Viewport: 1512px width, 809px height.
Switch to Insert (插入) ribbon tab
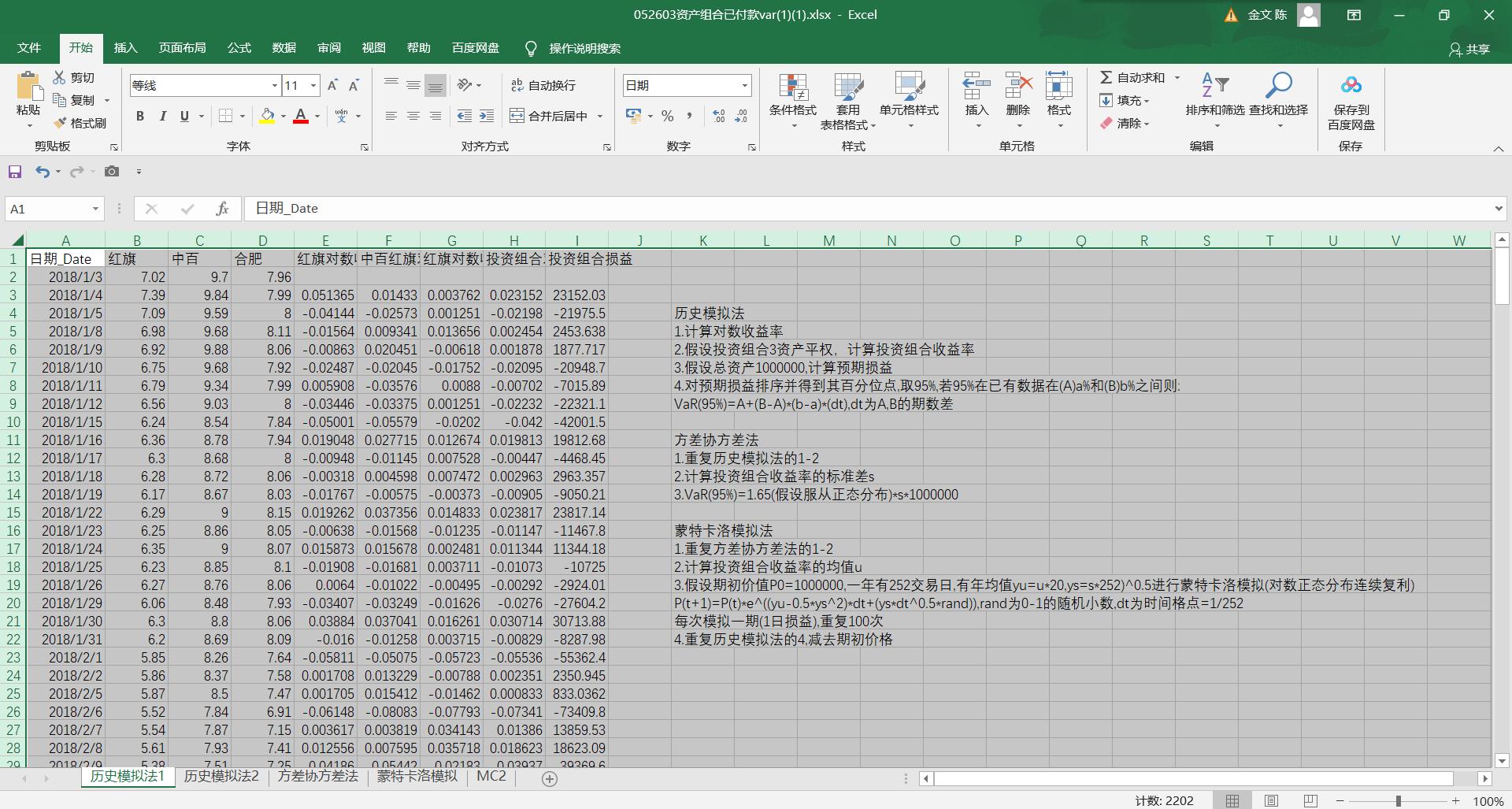click(126, 48)
